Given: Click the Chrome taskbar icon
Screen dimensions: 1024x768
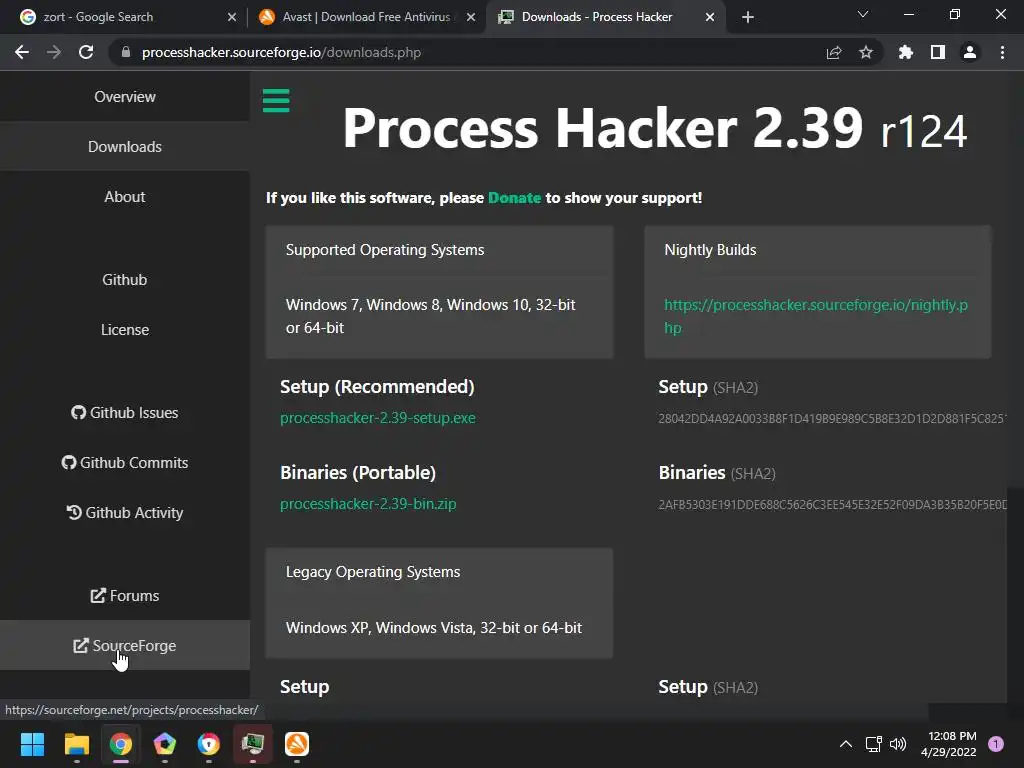Looking at the screenshot, I should point(121,744).
